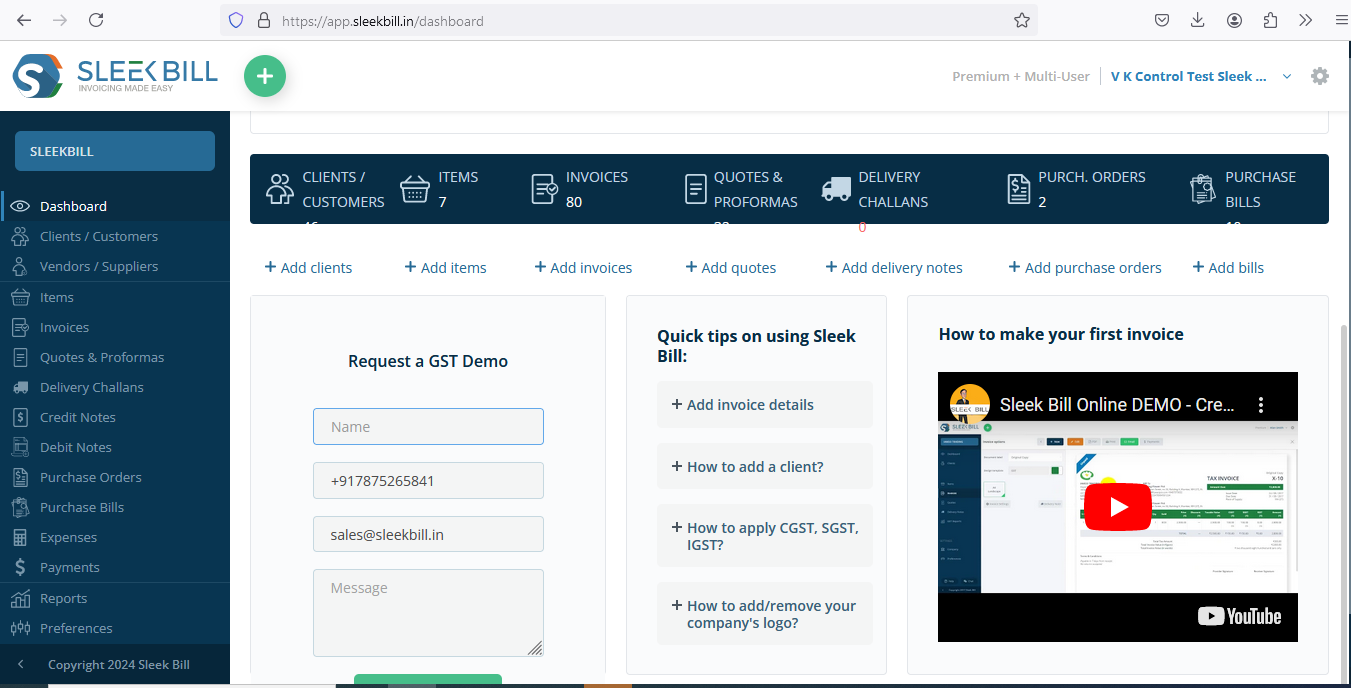Click the Quotes & Proformas stats icon
1351x688 pixels.
(695, 188)
